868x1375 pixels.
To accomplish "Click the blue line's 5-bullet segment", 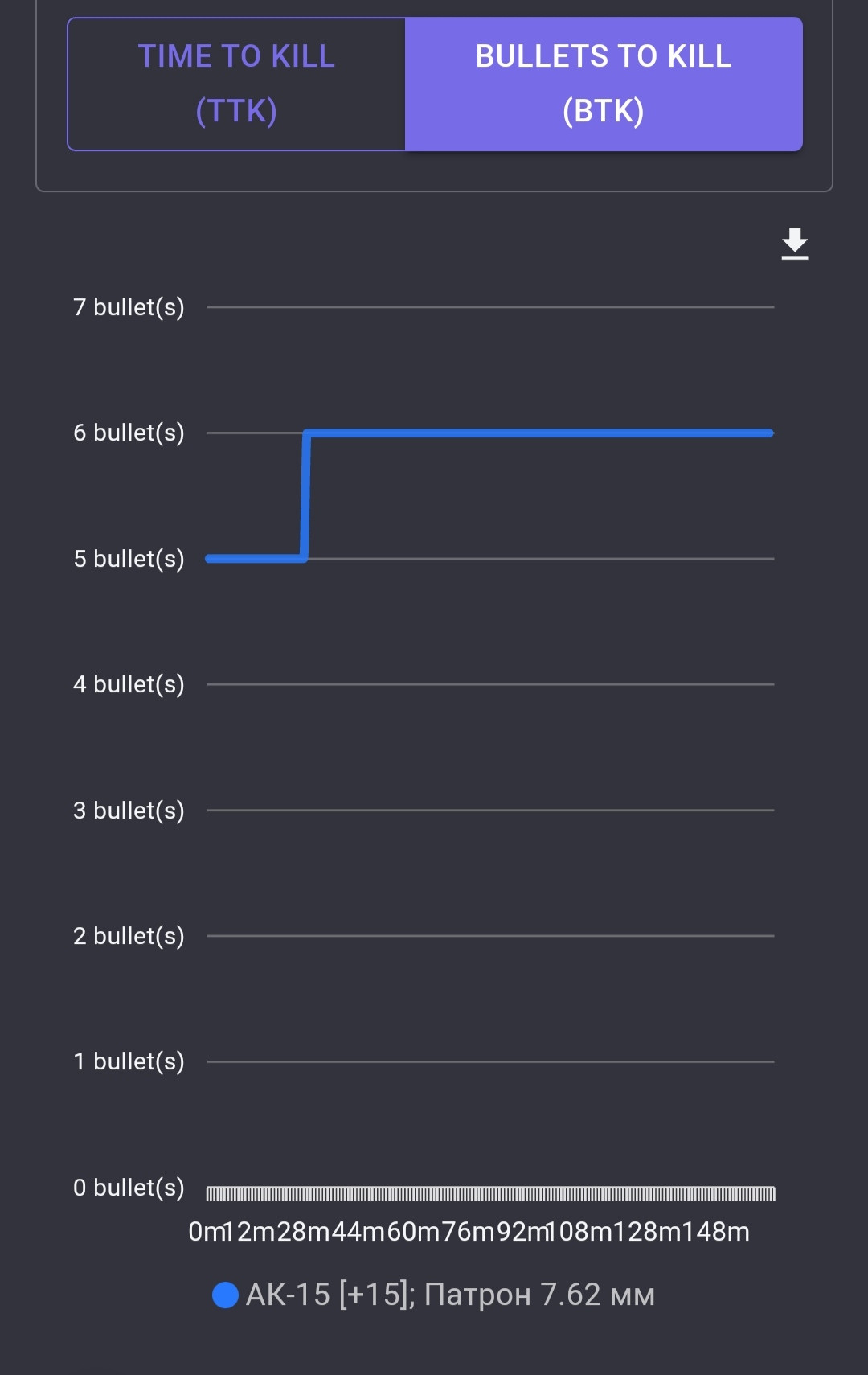I will pyautogui.click(x=256, y=559).
